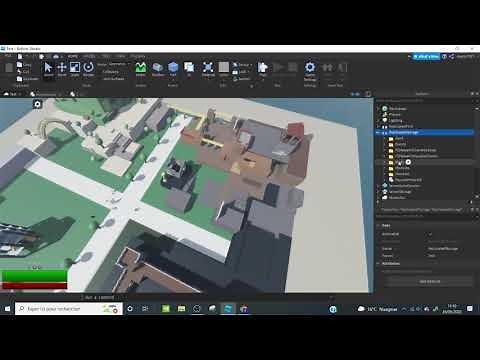Select Players in the Explorer
This screenshot has width=480, height=360.
[394, 115]
